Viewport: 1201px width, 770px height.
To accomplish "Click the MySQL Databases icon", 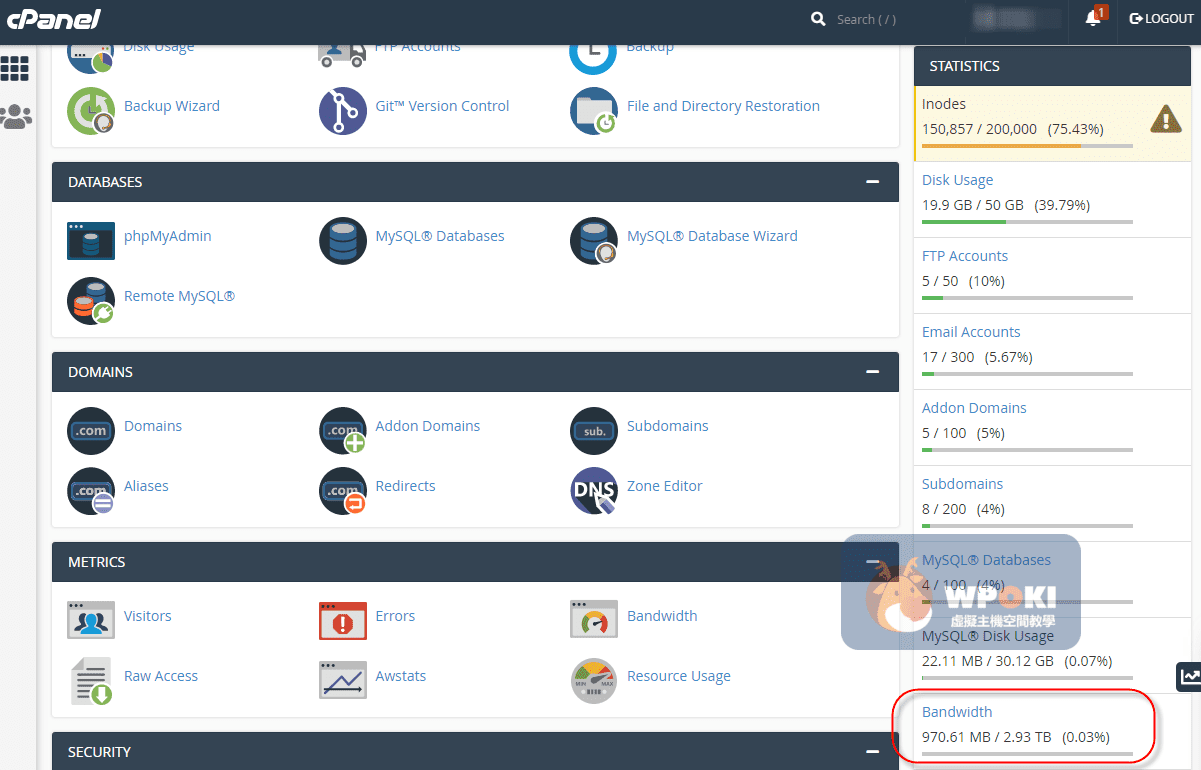I will click(x=343, y=240).
